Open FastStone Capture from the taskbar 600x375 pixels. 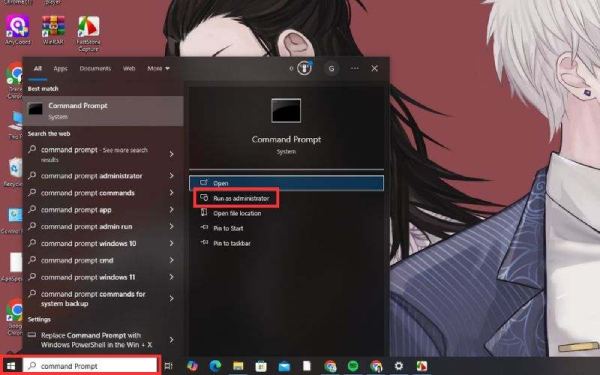point(422,366)
